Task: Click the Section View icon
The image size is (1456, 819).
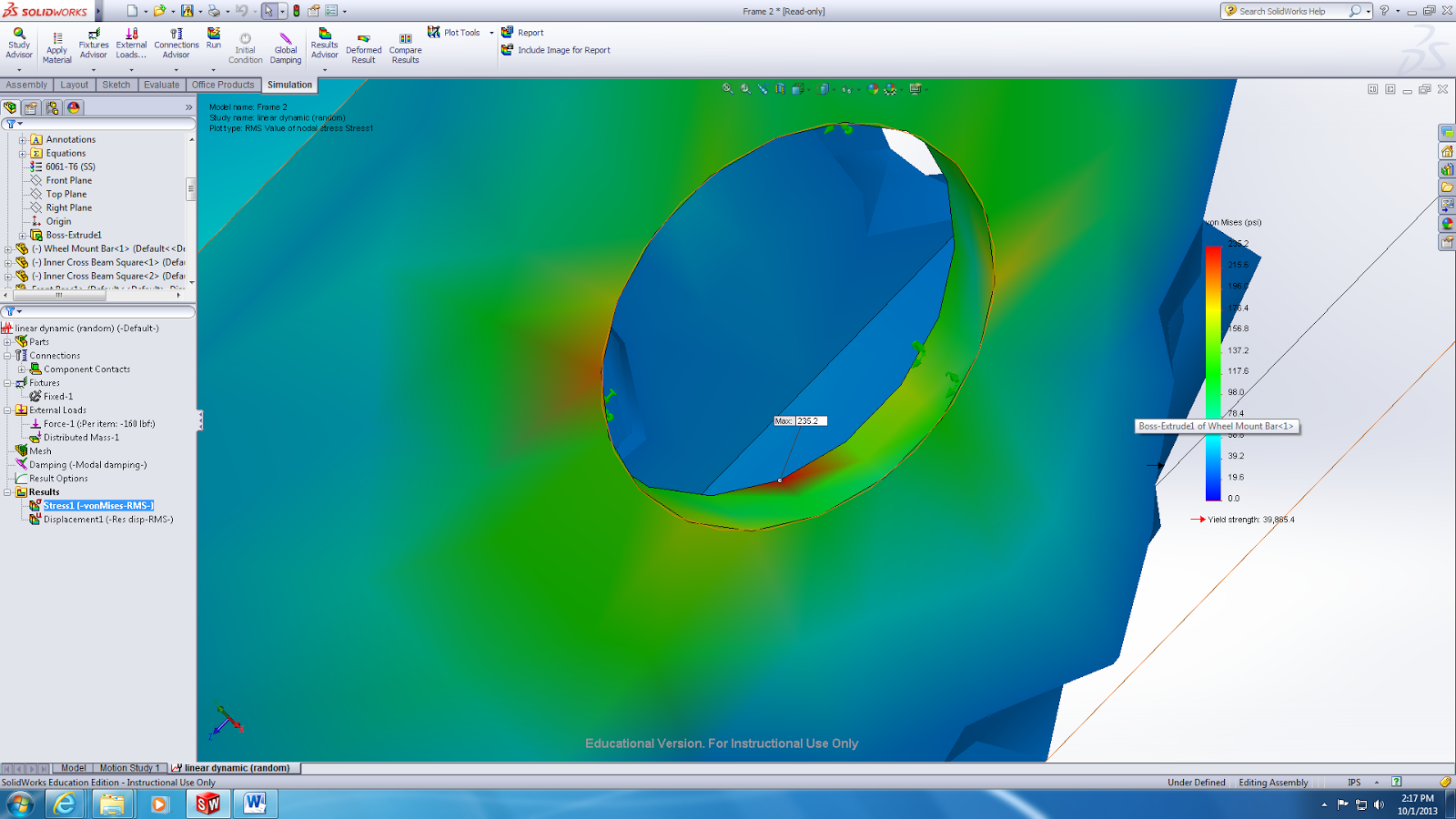Action: coord(780,88)
